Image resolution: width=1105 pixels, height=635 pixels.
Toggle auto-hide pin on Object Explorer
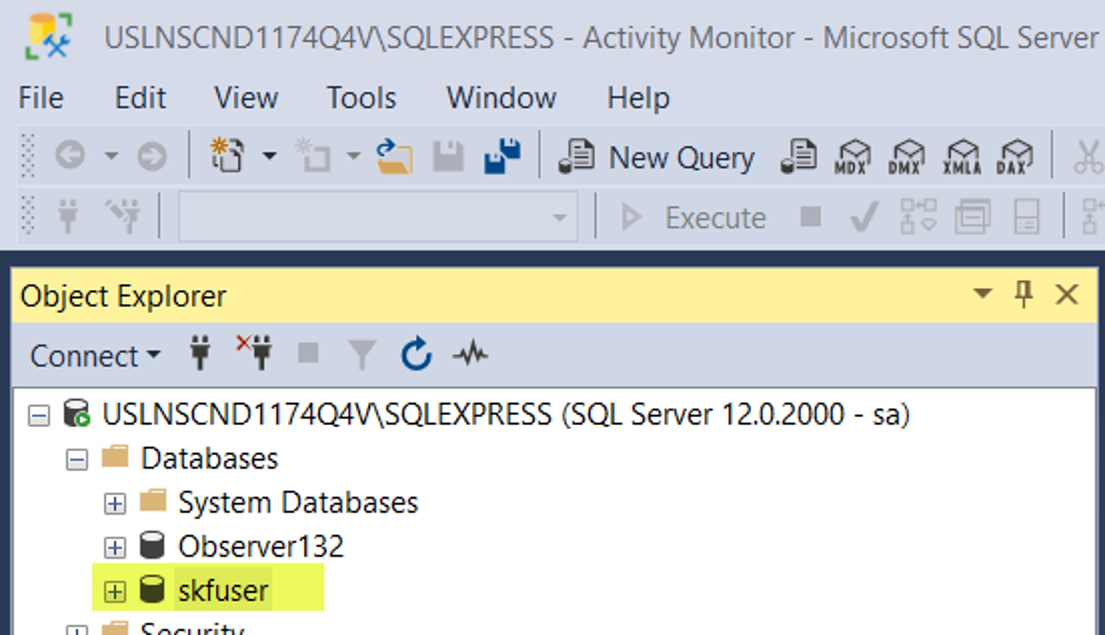tap(1023, 294)
